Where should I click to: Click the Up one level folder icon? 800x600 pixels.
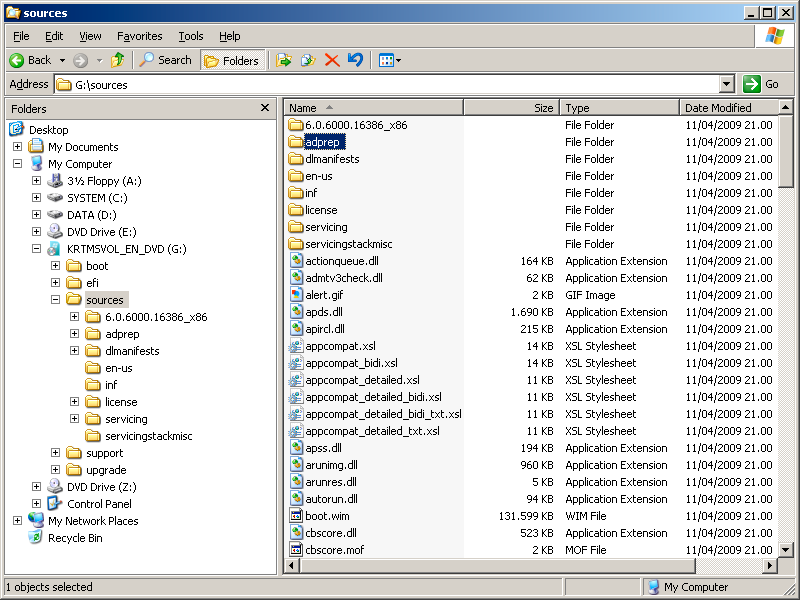pyautogui.click(x=118, y=60)
